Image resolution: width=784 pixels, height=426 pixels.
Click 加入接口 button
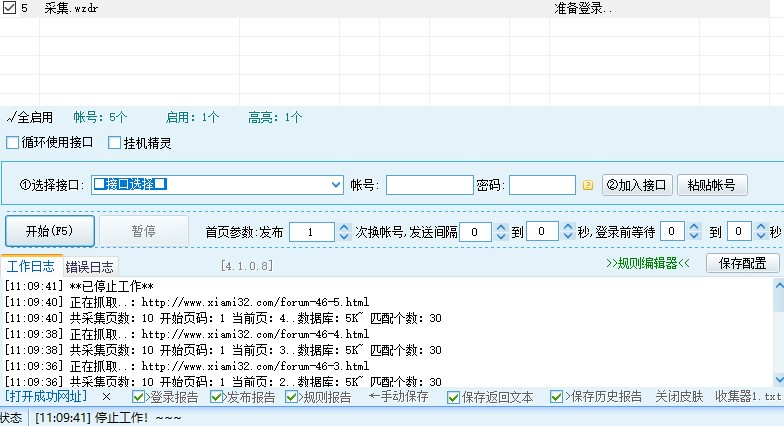pyautogui.click(x=636, y=185)
